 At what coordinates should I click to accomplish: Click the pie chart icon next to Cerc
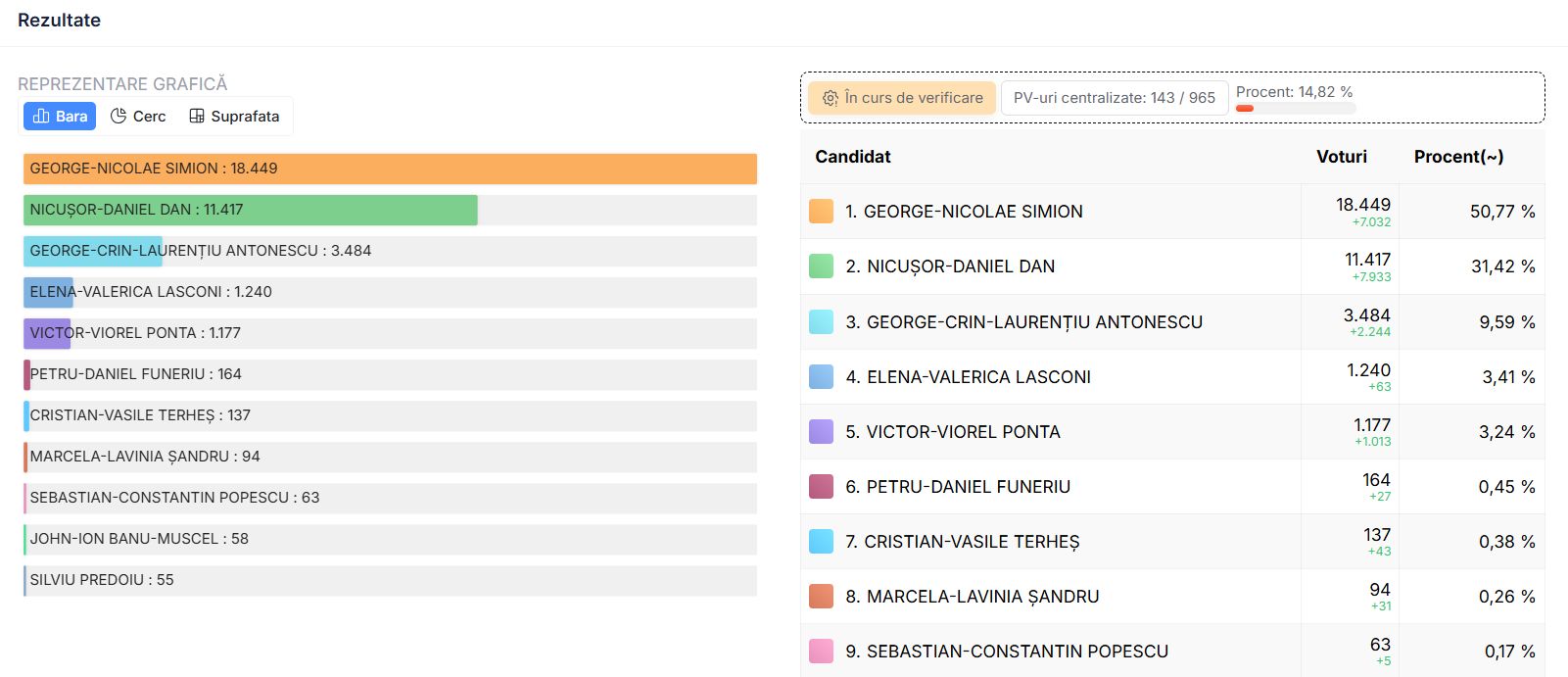click(119, 116)
